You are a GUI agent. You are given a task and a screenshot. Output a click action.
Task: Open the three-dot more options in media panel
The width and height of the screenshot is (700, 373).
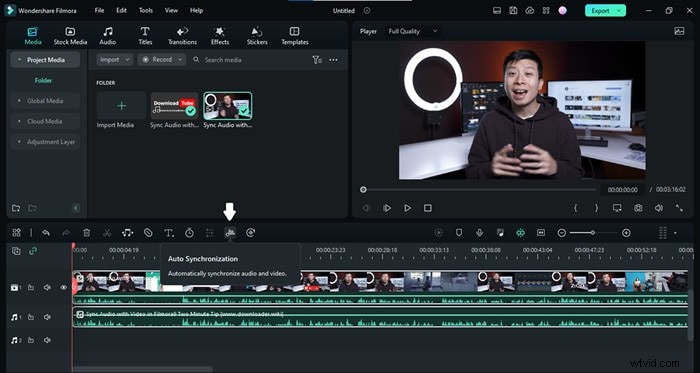pyautogui.click(x=333, y=60)
